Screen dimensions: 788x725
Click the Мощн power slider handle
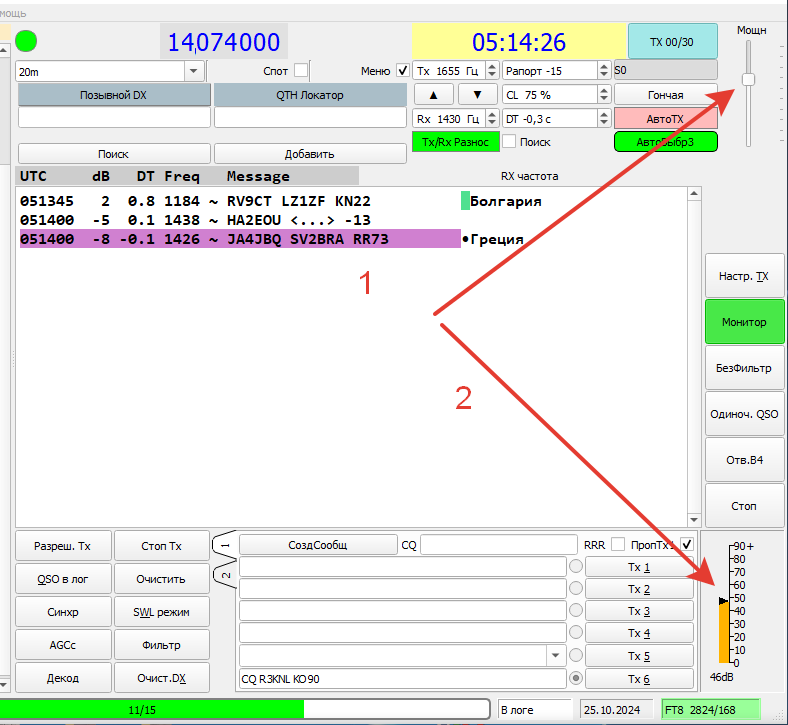(749, 79)
